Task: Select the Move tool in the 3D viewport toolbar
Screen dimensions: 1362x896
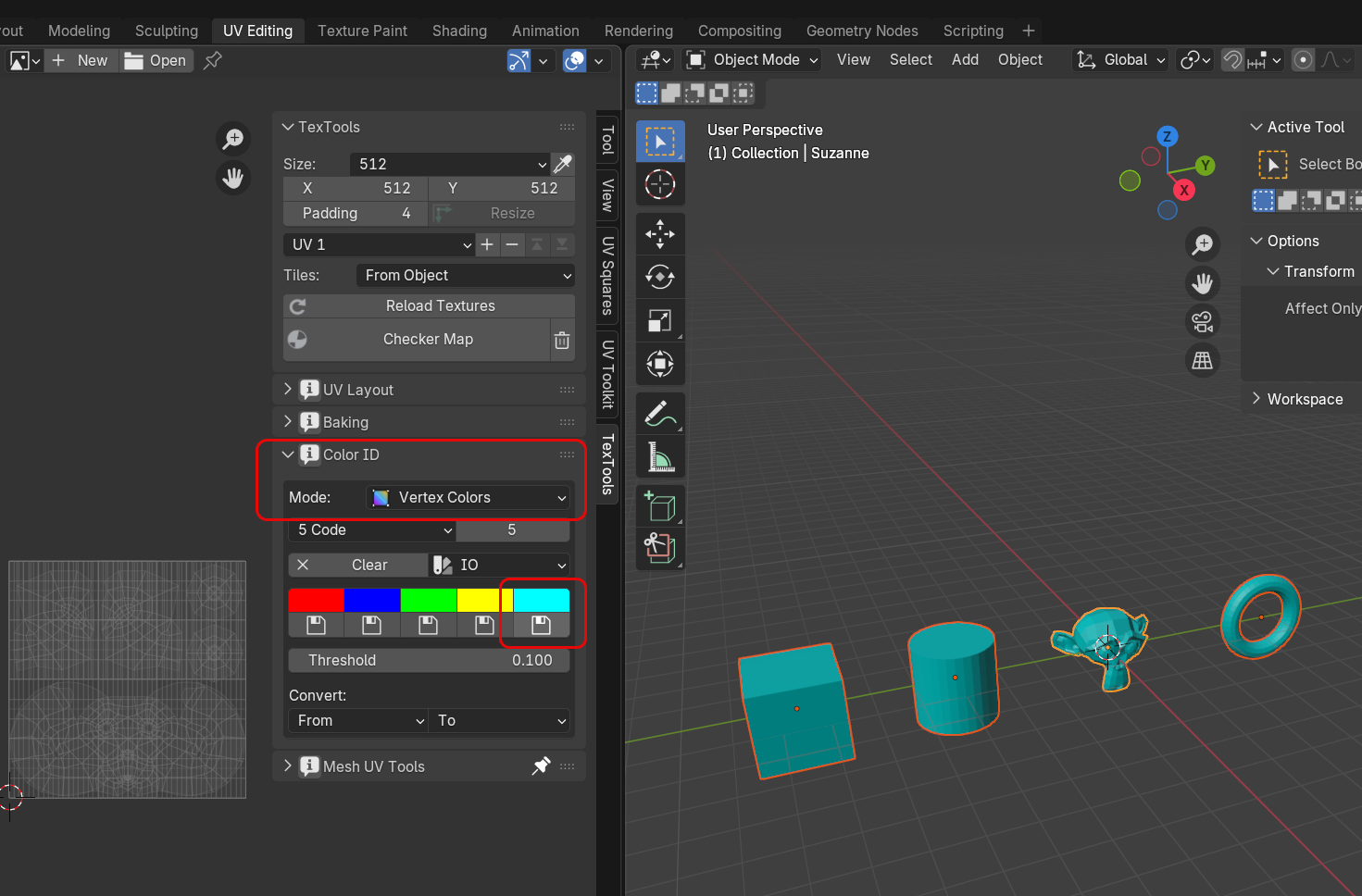Action: click(660, 234)
